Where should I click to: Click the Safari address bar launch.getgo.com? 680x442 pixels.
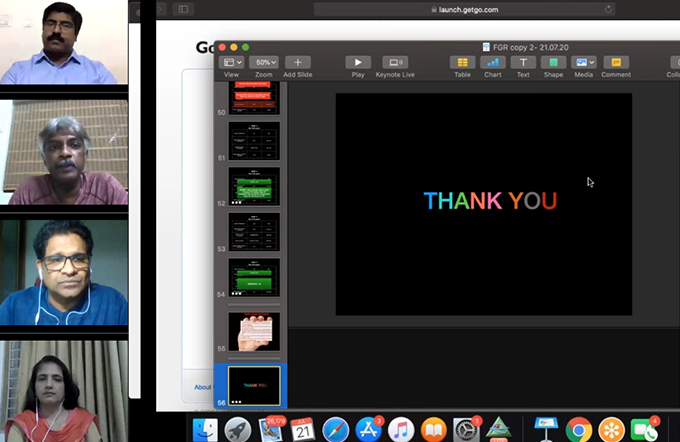pyautogui.click(x=464, y=10)
